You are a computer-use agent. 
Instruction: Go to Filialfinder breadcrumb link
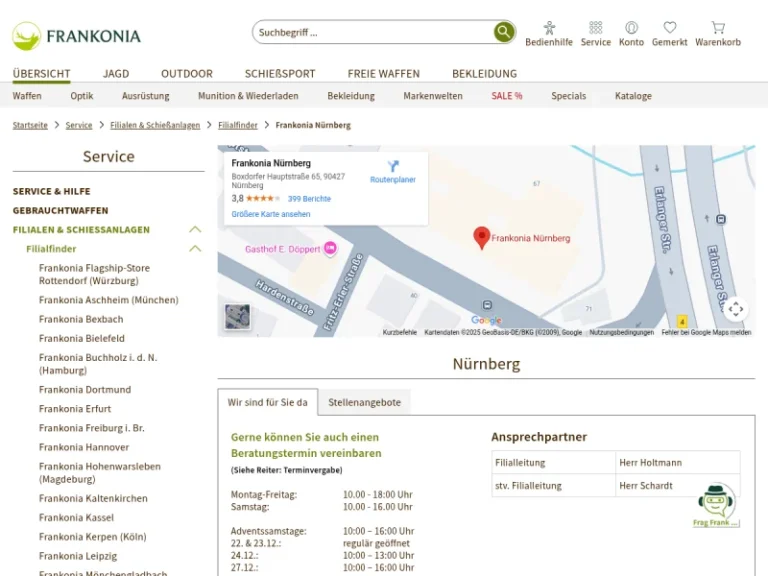(238, 125)
